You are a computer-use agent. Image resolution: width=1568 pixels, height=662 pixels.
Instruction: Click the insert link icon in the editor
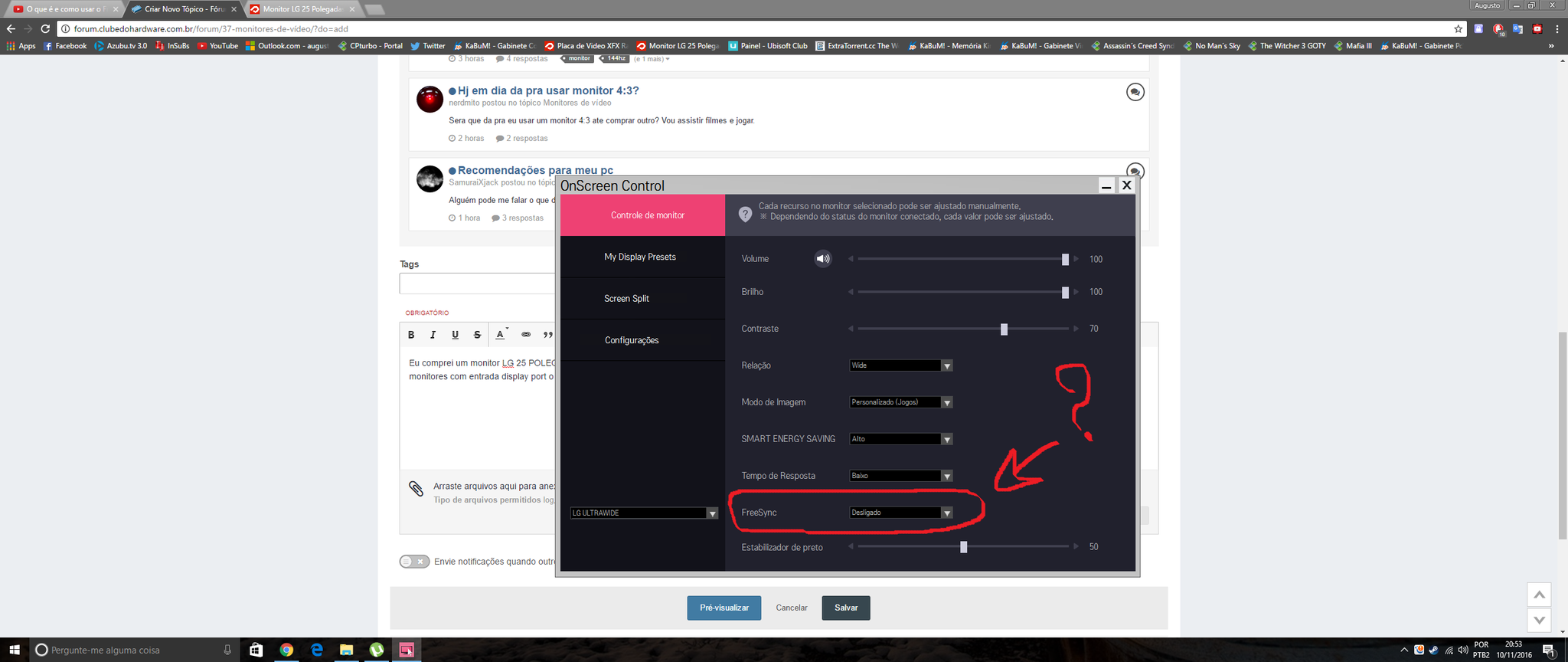(x=526, y=335)
